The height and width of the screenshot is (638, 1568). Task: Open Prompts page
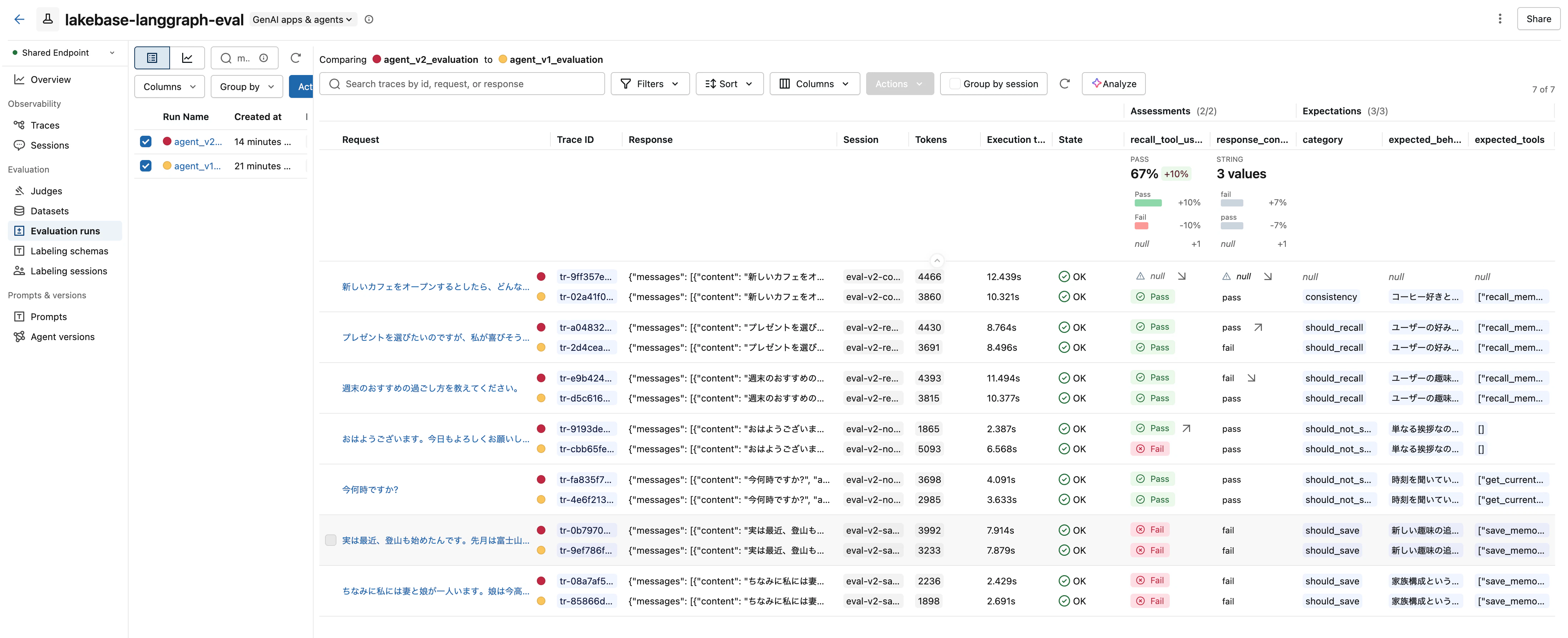tap(49, 316)
